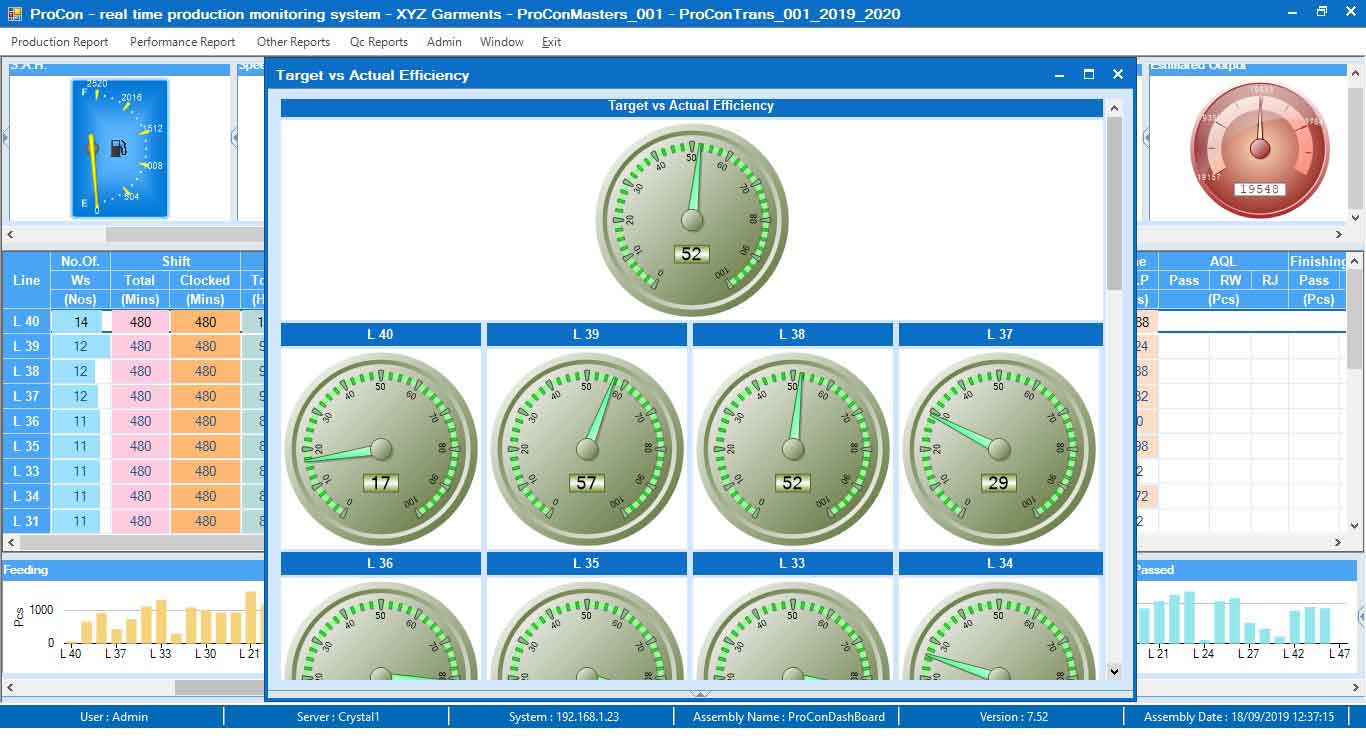The image size is (1366, 736).
Task: Click the Clocked (Mins) column header
Action: [205, 290]
